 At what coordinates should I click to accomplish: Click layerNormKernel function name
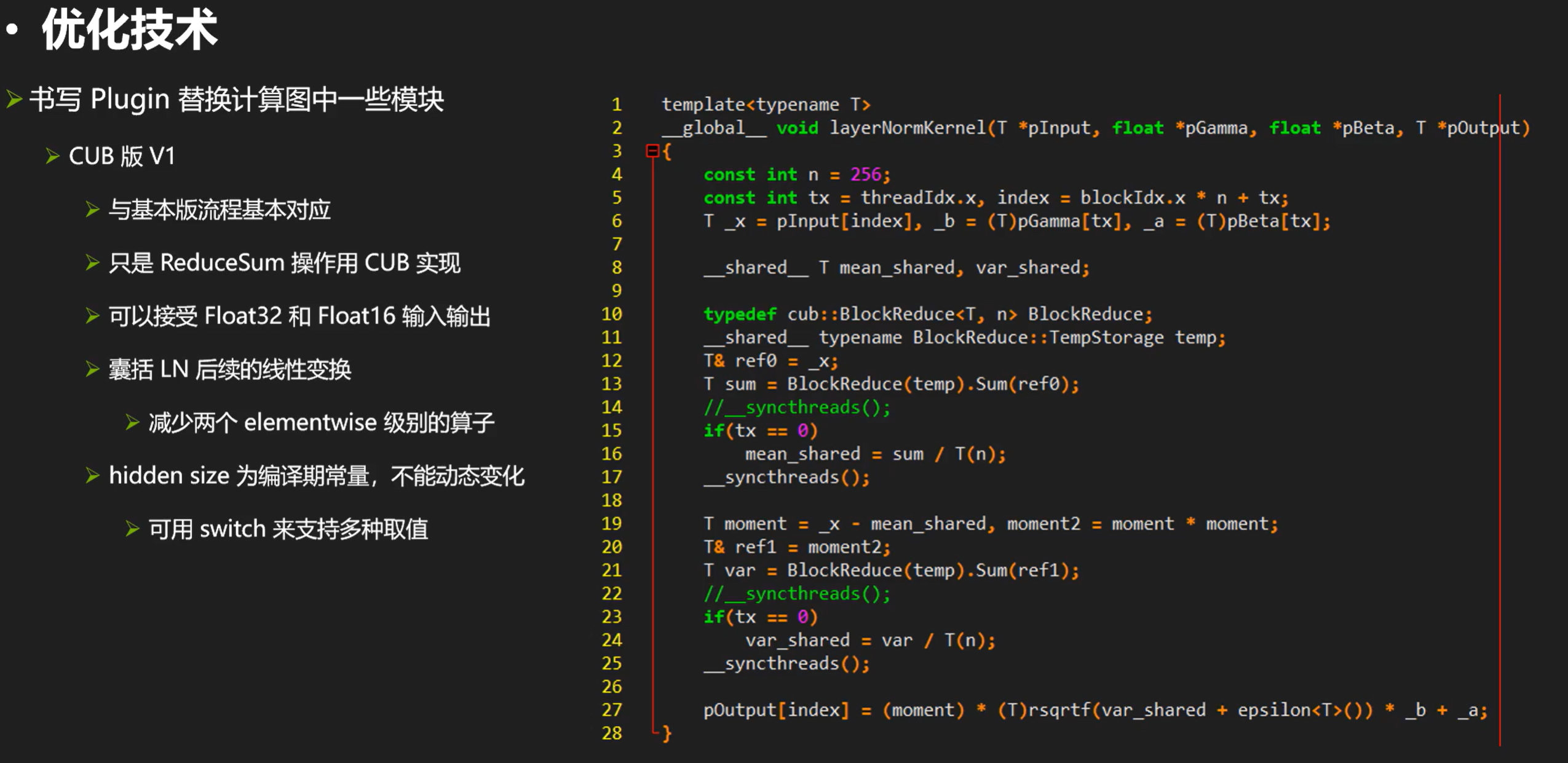tap(908, 128)
